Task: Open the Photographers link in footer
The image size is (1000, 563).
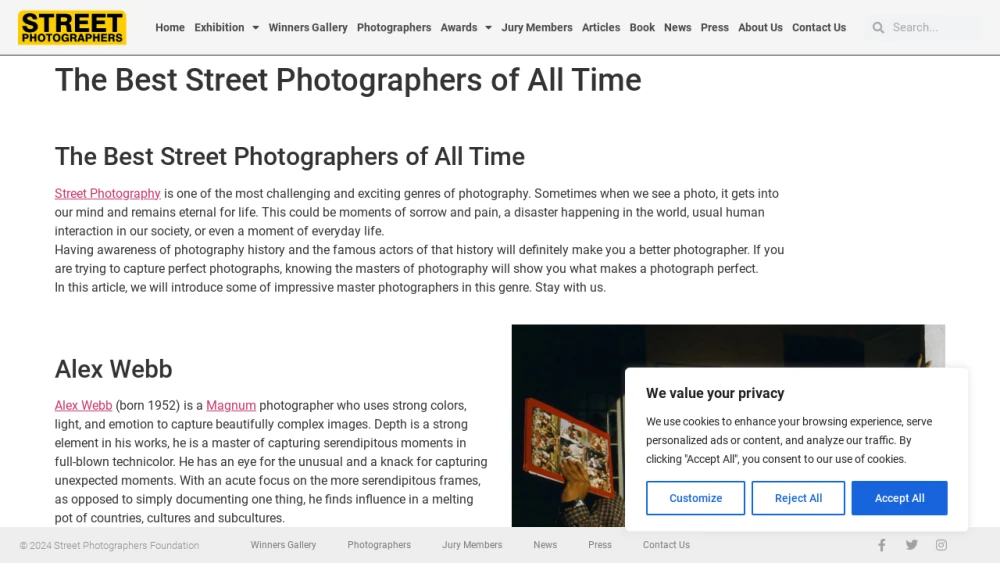Action: (379, 545)
